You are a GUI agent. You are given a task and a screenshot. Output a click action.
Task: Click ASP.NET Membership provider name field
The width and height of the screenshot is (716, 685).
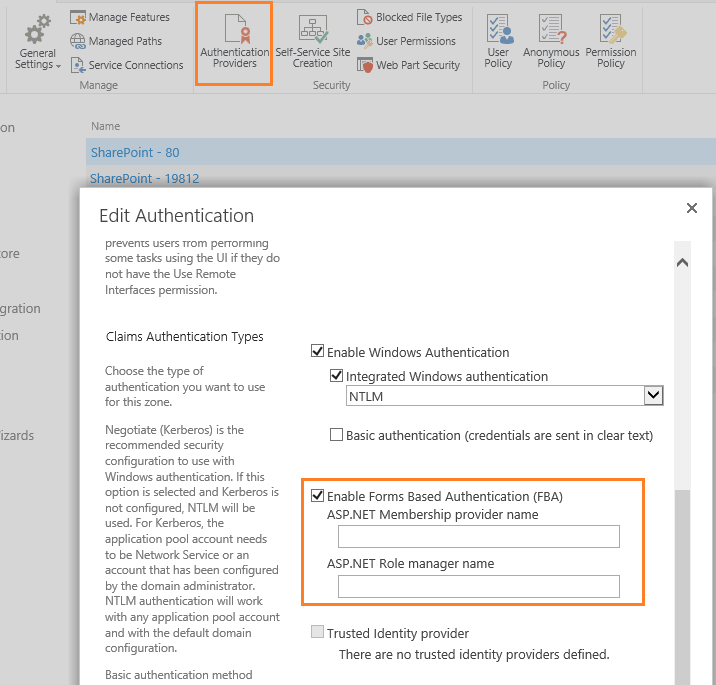click(479, 537)
